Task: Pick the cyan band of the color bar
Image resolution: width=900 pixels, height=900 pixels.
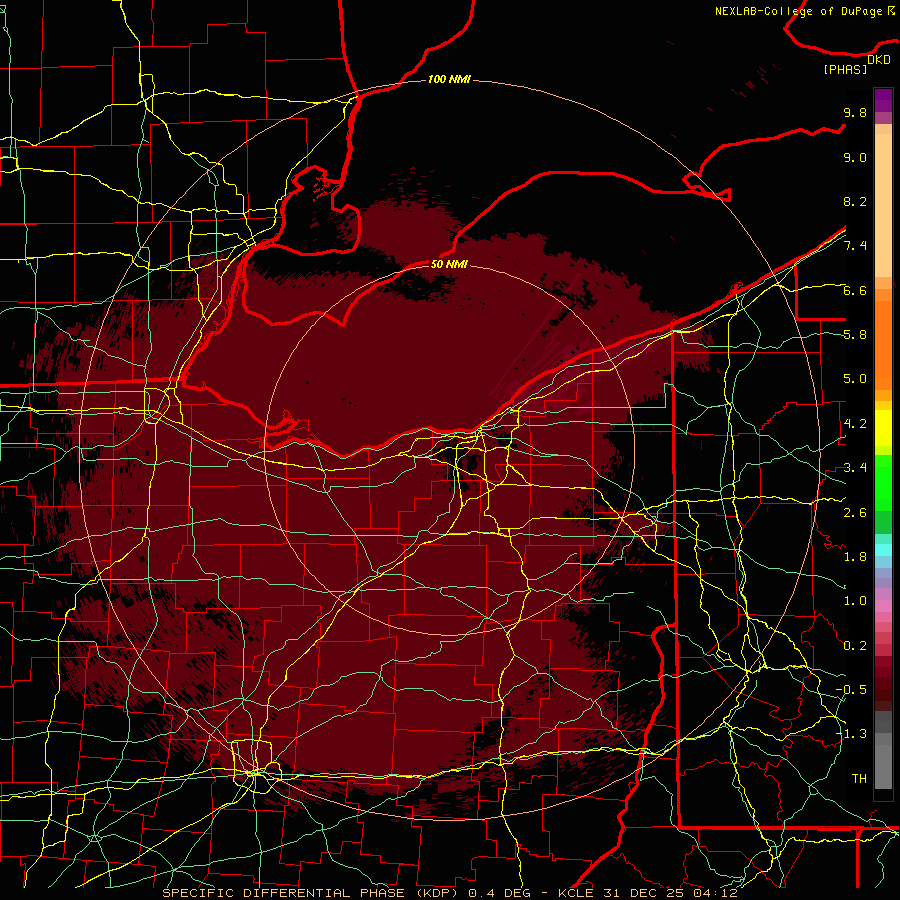Action: coord(883,550)
